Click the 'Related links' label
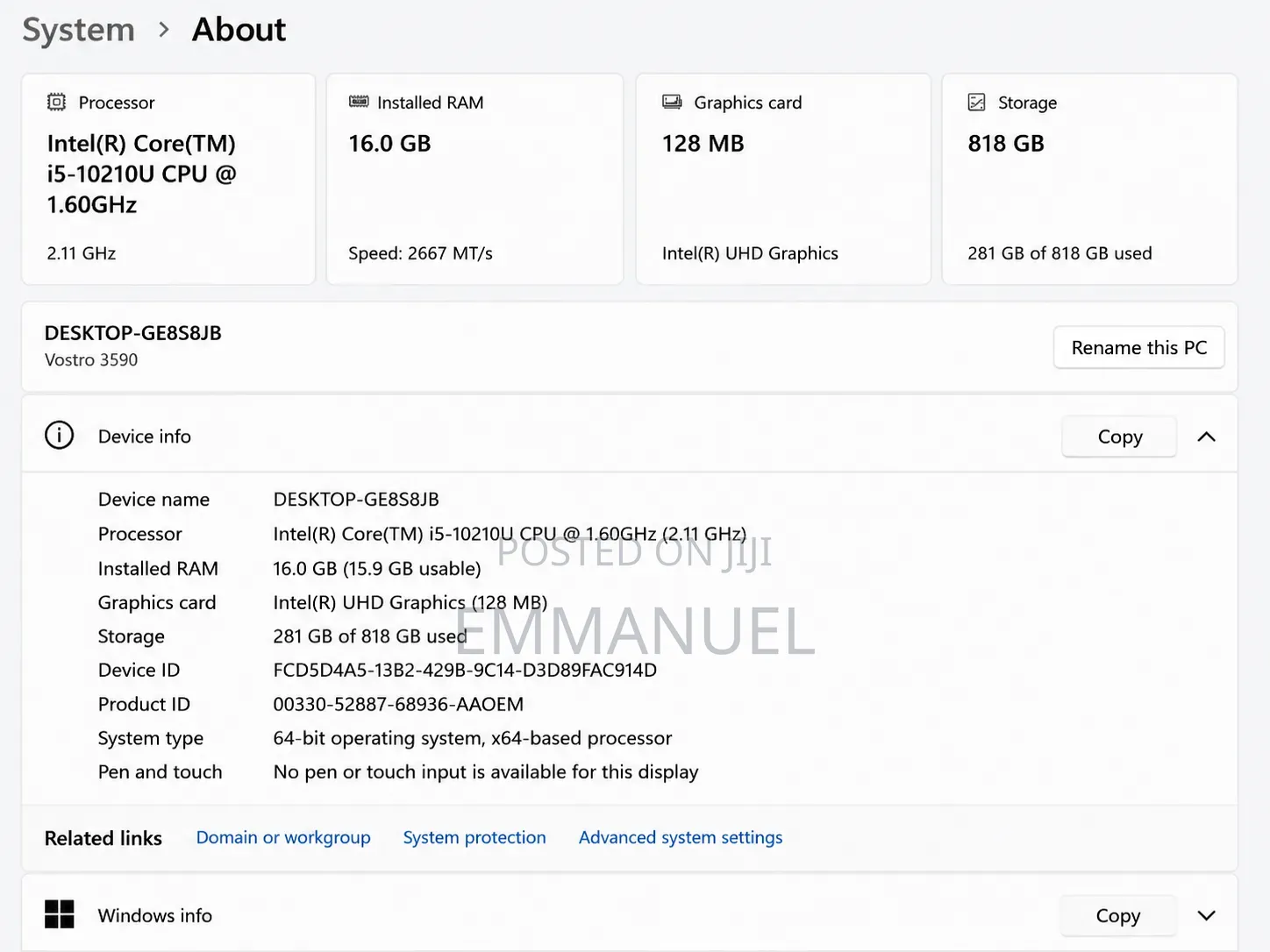Viewport: 1270px width, 952px height. pos(103,839)
